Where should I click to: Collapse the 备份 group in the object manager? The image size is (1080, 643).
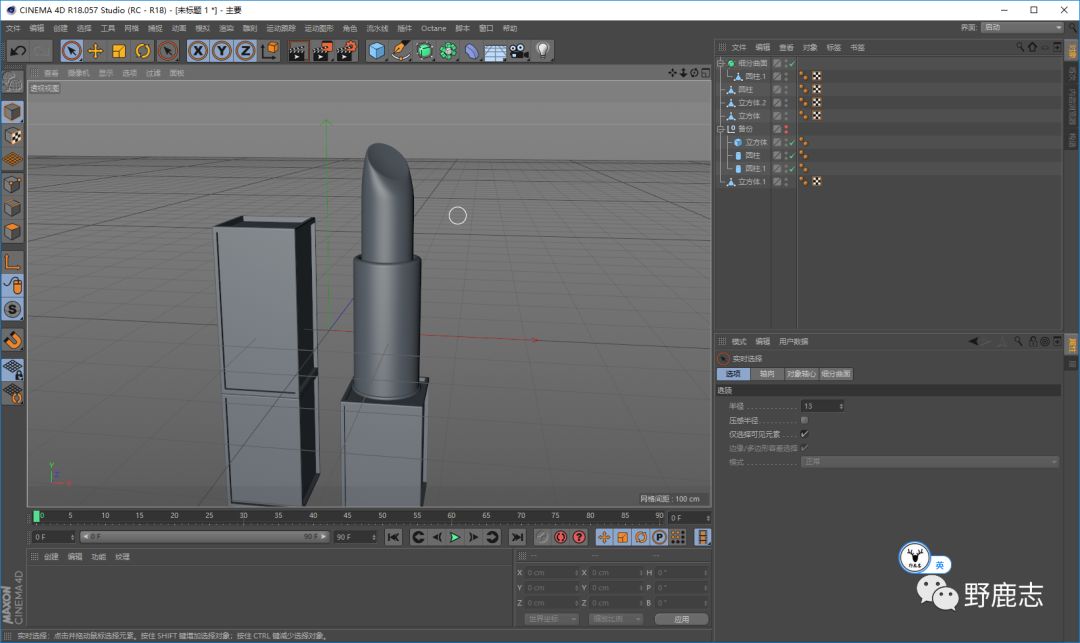point(720,129)
